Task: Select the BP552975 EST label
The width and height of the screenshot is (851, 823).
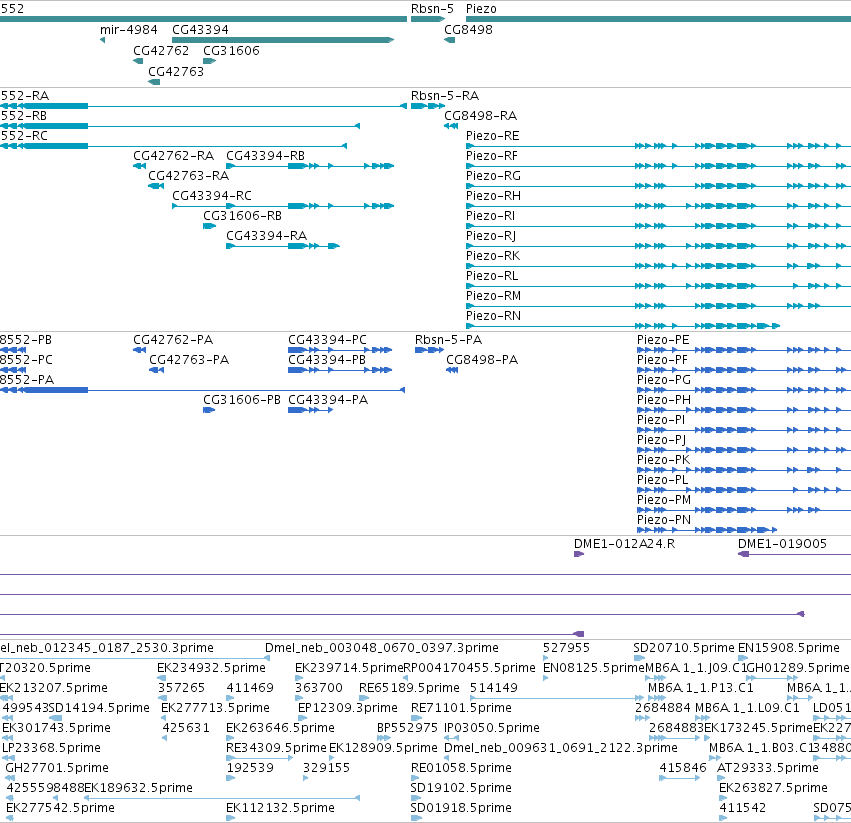Action: (407, 728)
